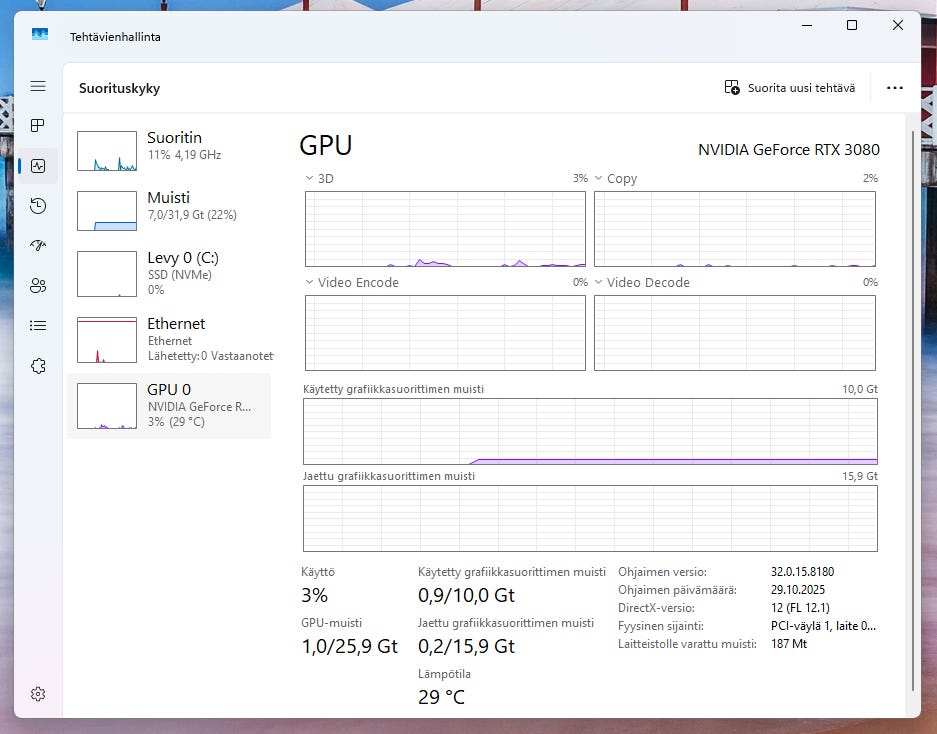Click the Suoritin mini graph thumbnail
Viewport: 937px width, 734px height.
pyautogui.click(x=107, y=151)
